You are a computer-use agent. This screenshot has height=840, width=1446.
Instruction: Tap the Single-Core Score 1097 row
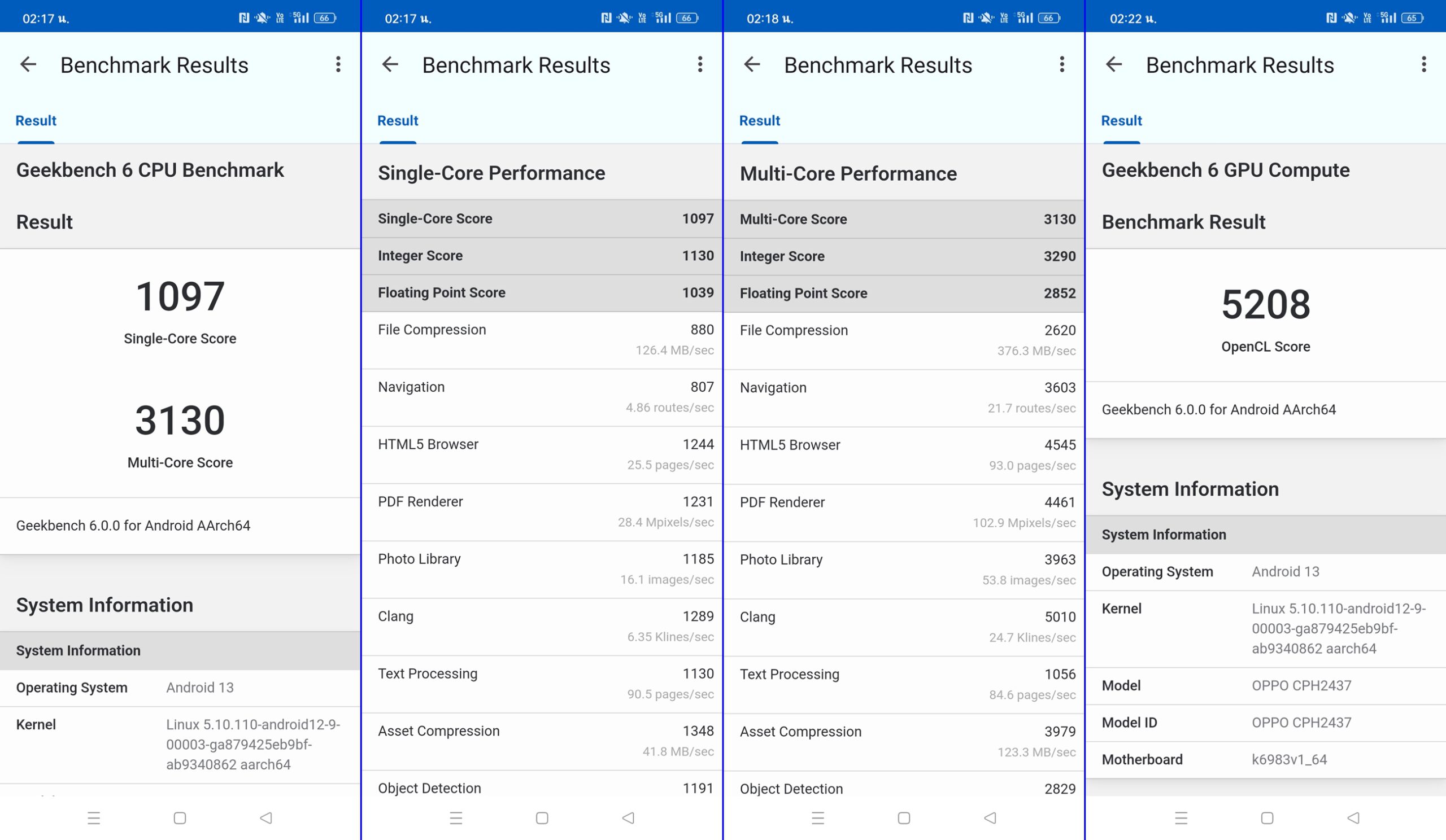[542, 218]
